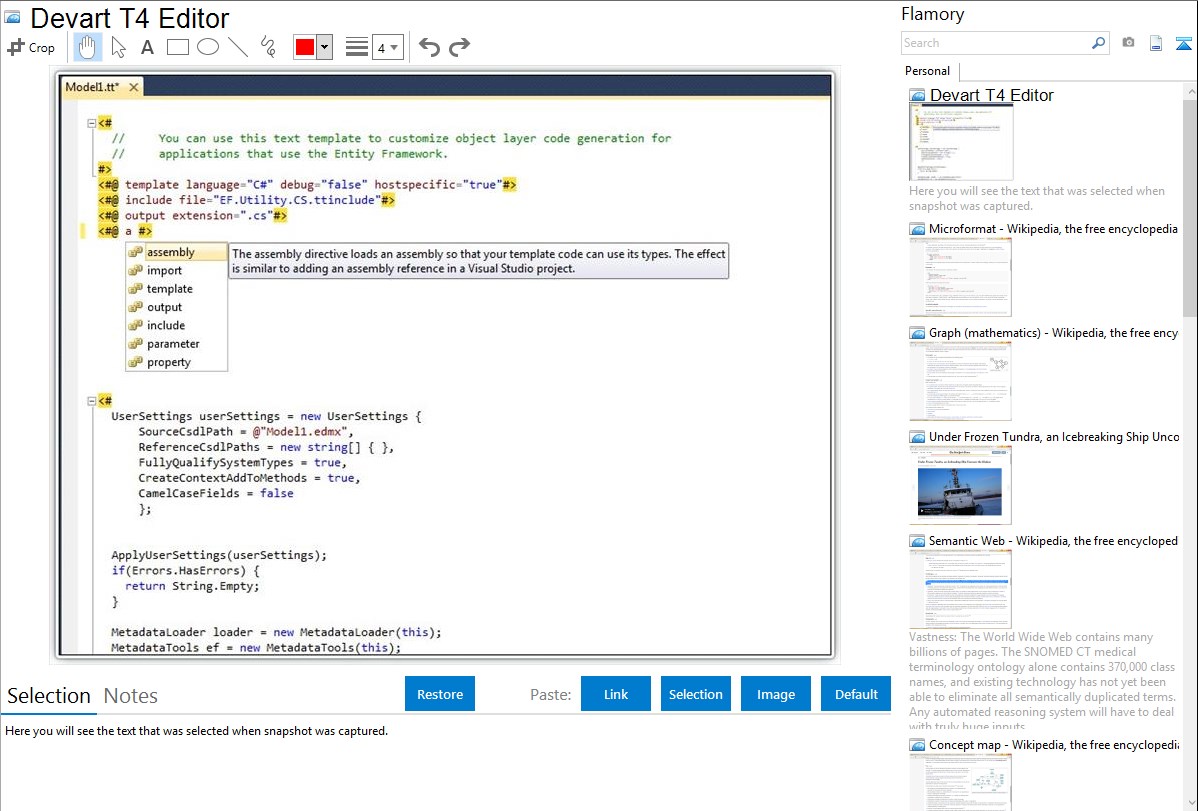The width and height of the screenshot is (1198, 811).
Task: Select the freehand draw tool
Action: 268,47
